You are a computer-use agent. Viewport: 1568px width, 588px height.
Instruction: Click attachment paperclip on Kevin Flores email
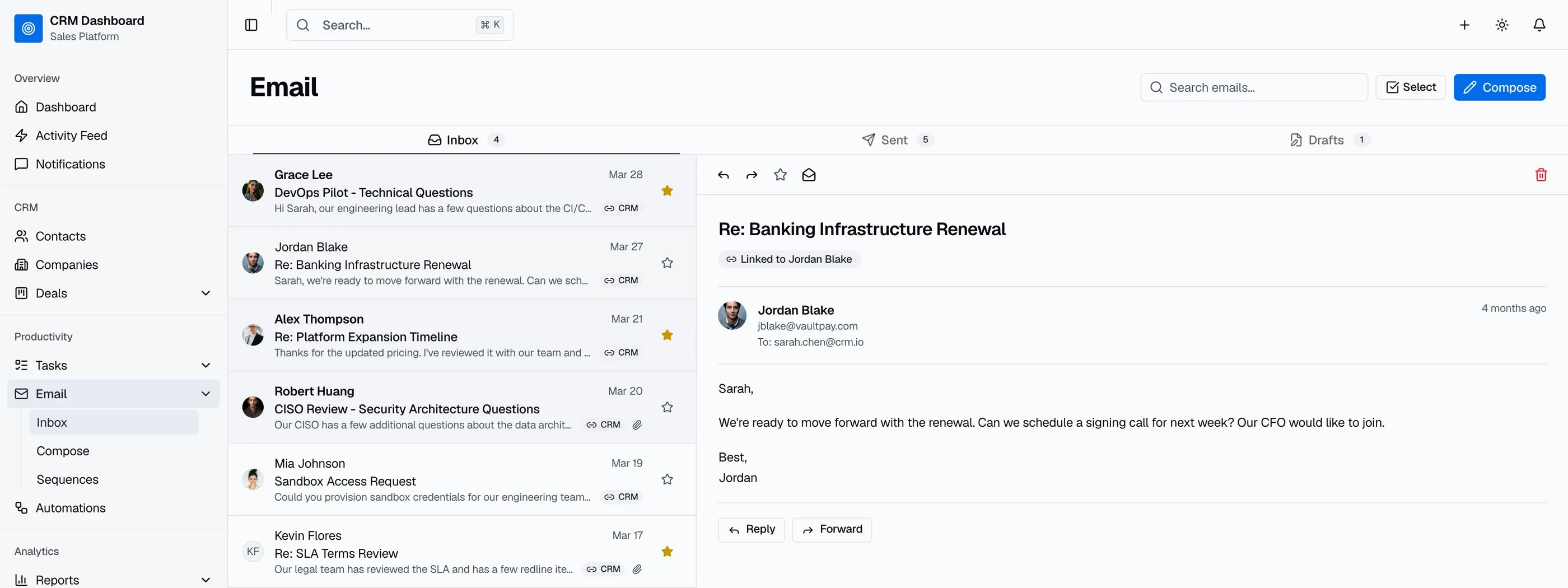point(637,569)
